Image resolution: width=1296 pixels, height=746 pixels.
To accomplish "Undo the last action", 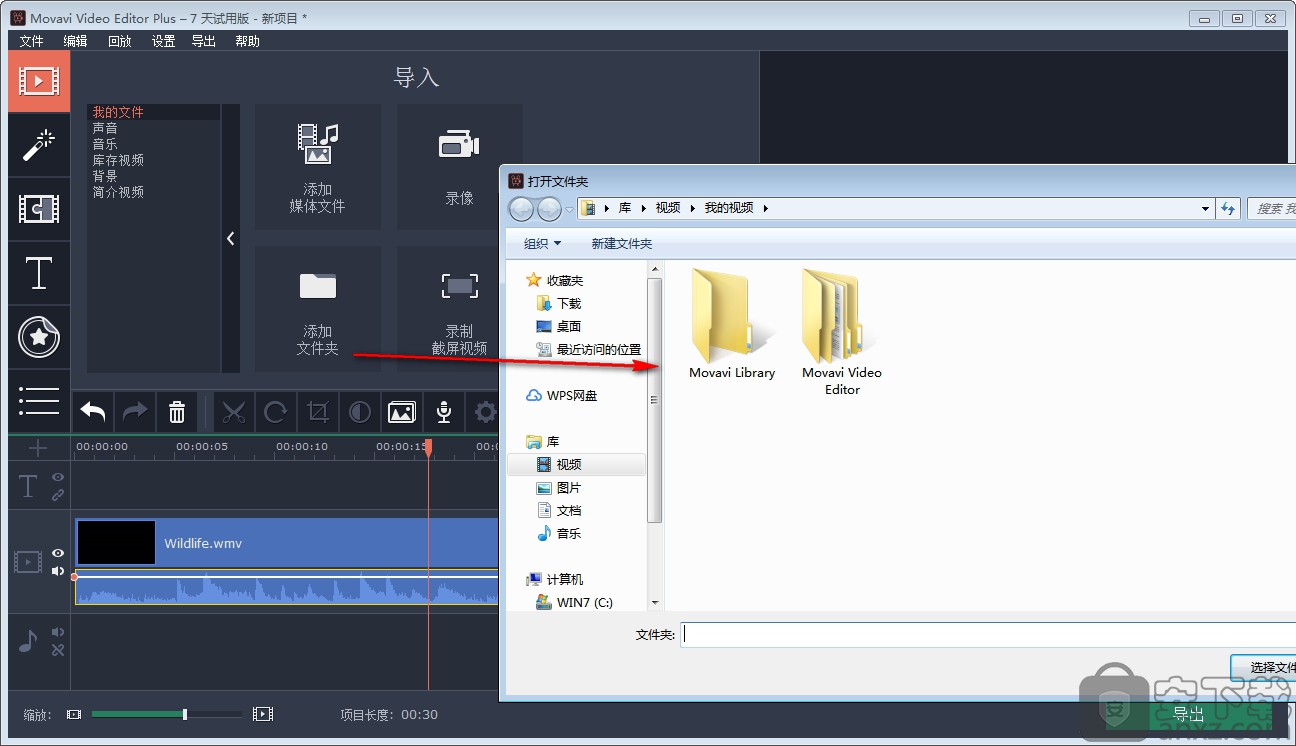I will click(x=93, y=412).
